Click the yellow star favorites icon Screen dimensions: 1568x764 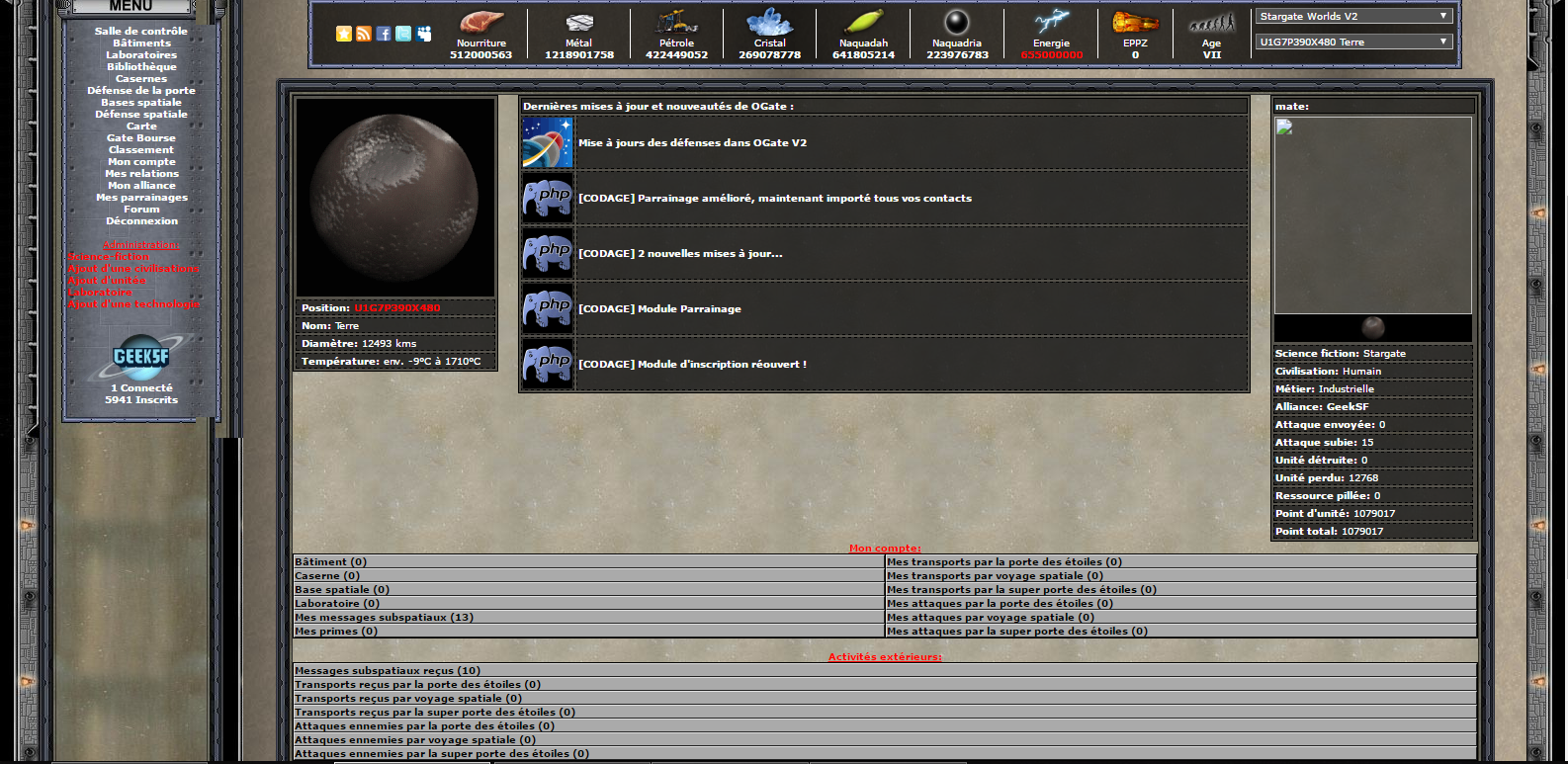(344, 34)
